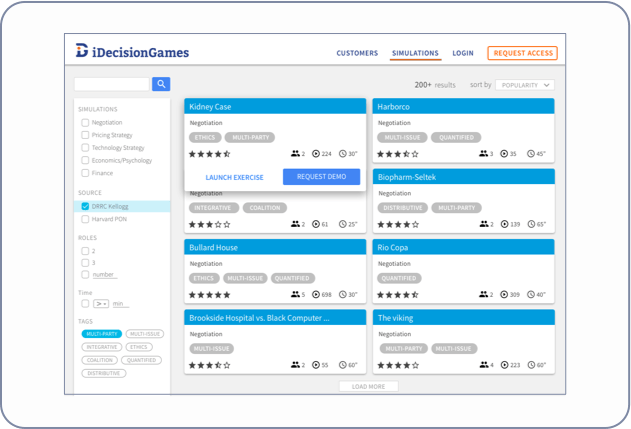This screenshot has height=429, width=631.
Task: Click the iDecisionGames logo
Action: 132,53
